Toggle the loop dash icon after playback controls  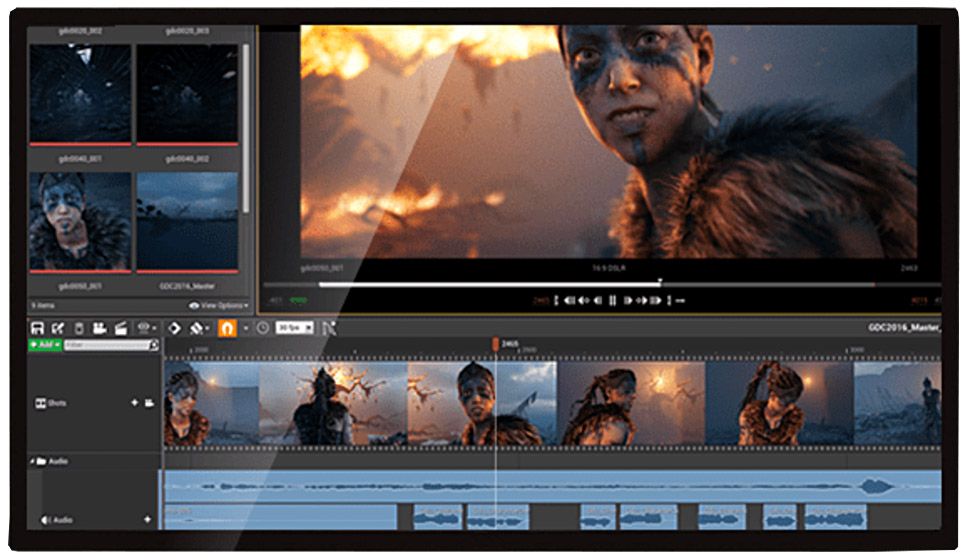click(680, 301)
